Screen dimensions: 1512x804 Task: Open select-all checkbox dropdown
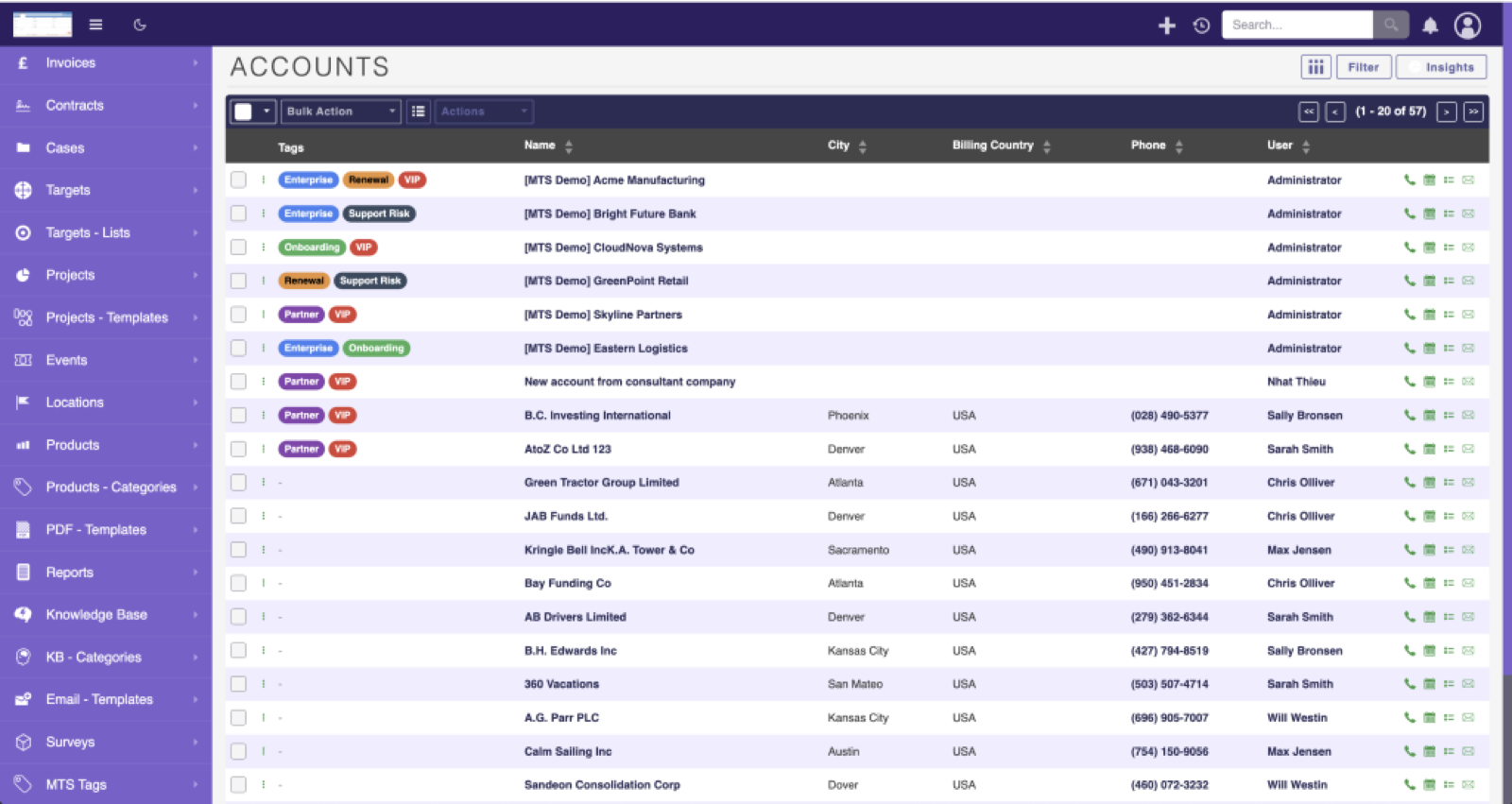(266, 111)
